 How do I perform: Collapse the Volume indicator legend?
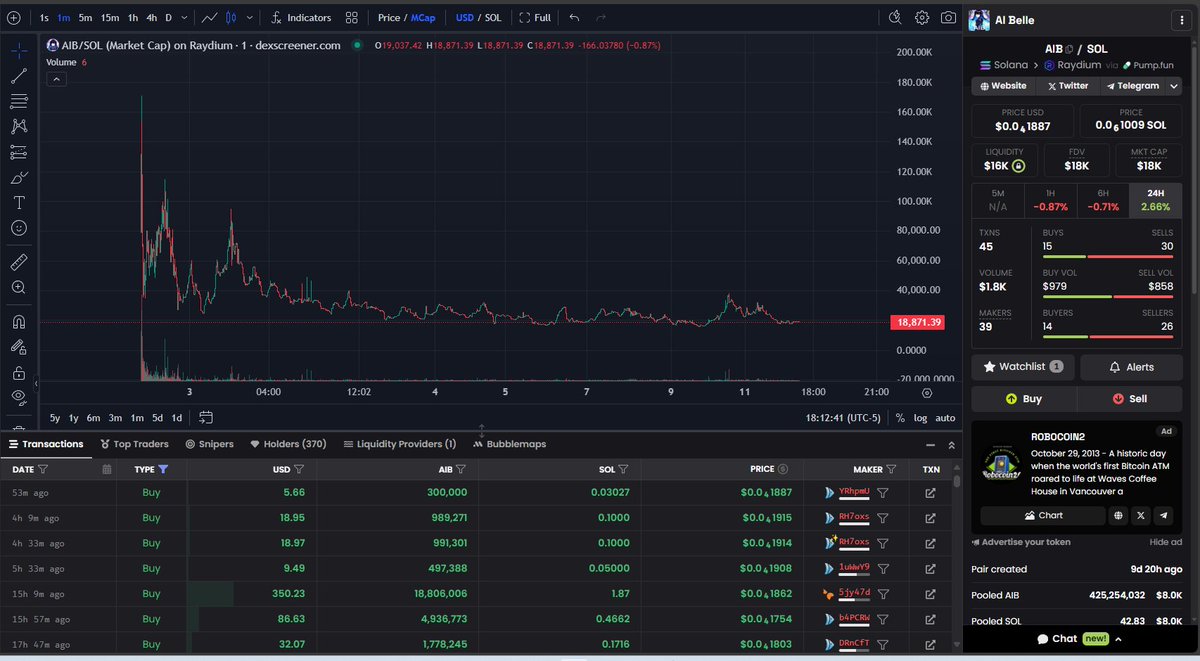57,78
